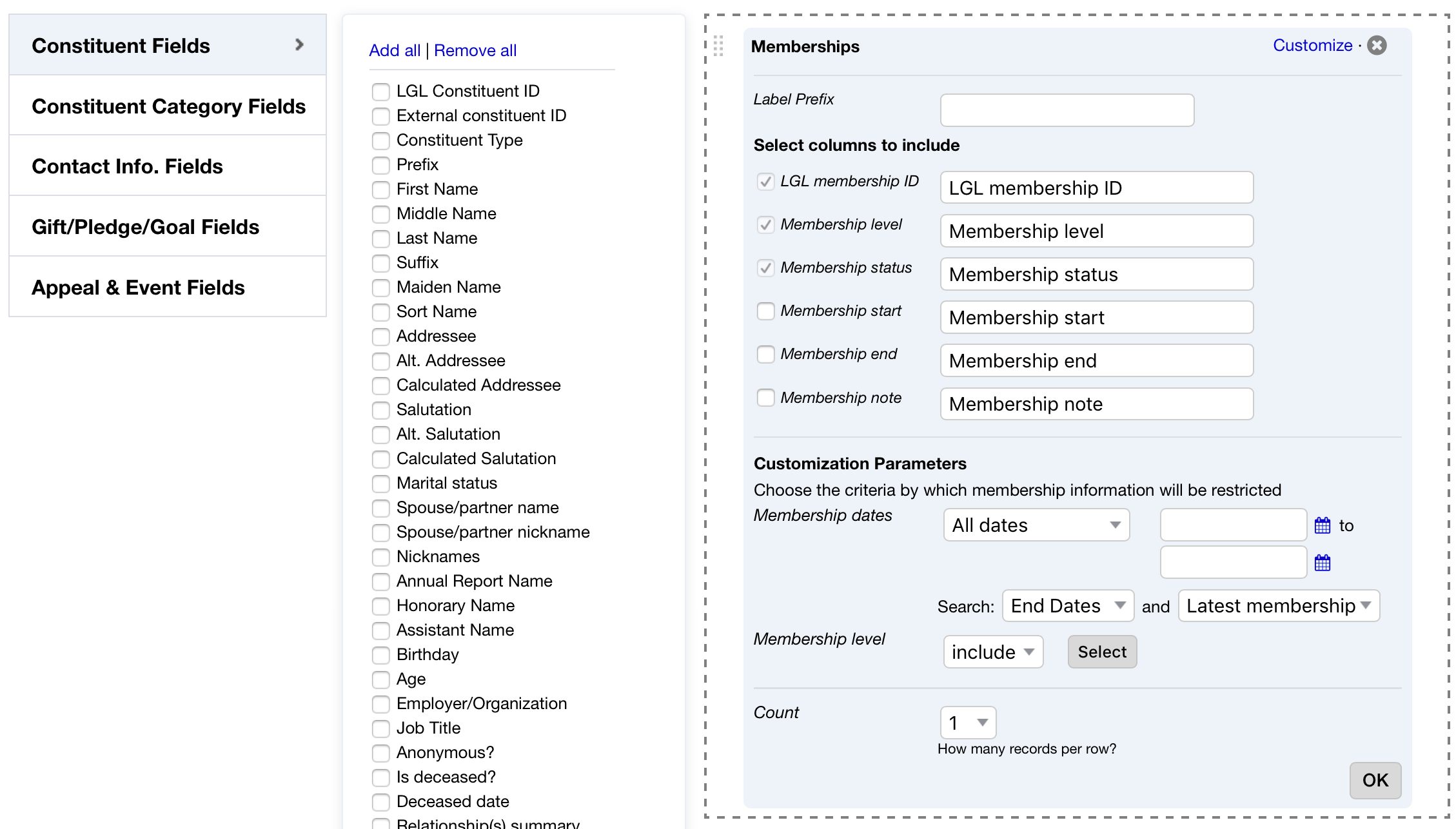Screen dimensions: 1456x829
Task: Open the Count records-per-row dropdown
Action: [967, 723]
